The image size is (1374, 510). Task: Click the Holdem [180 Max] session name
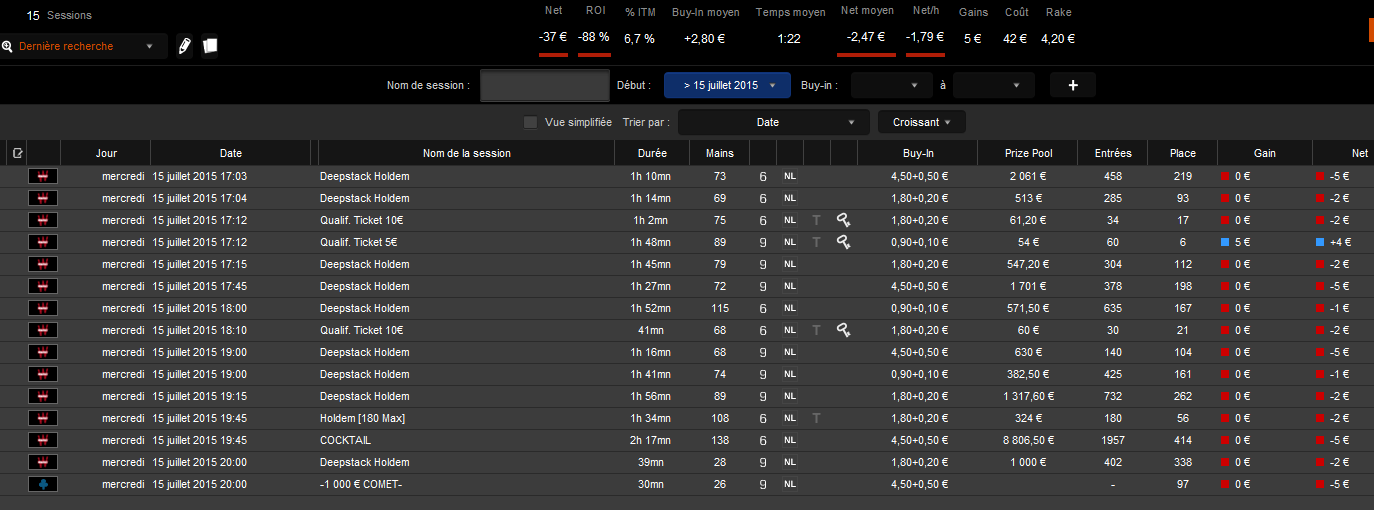tap(362, 418)
